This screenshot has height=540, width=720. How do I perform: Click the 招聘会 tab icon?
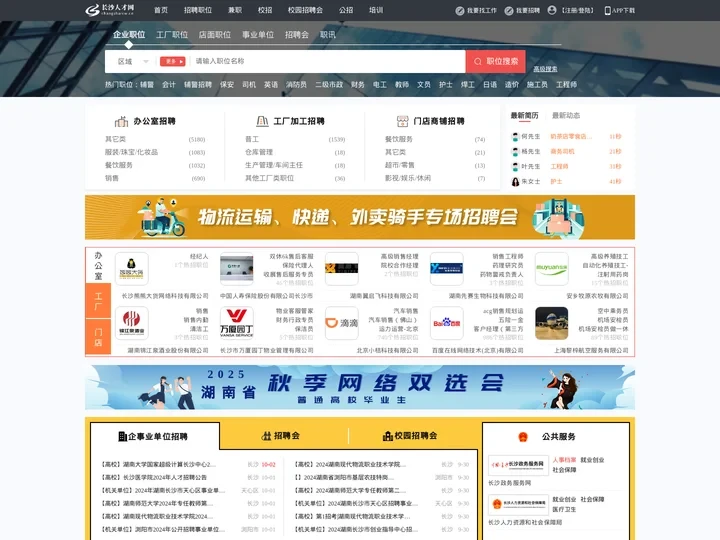[266, 436]
